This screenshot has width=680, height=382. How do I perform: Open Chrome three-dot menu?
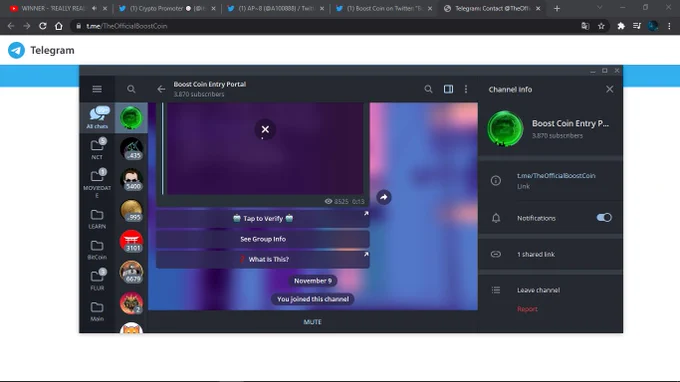pos(669,26)
